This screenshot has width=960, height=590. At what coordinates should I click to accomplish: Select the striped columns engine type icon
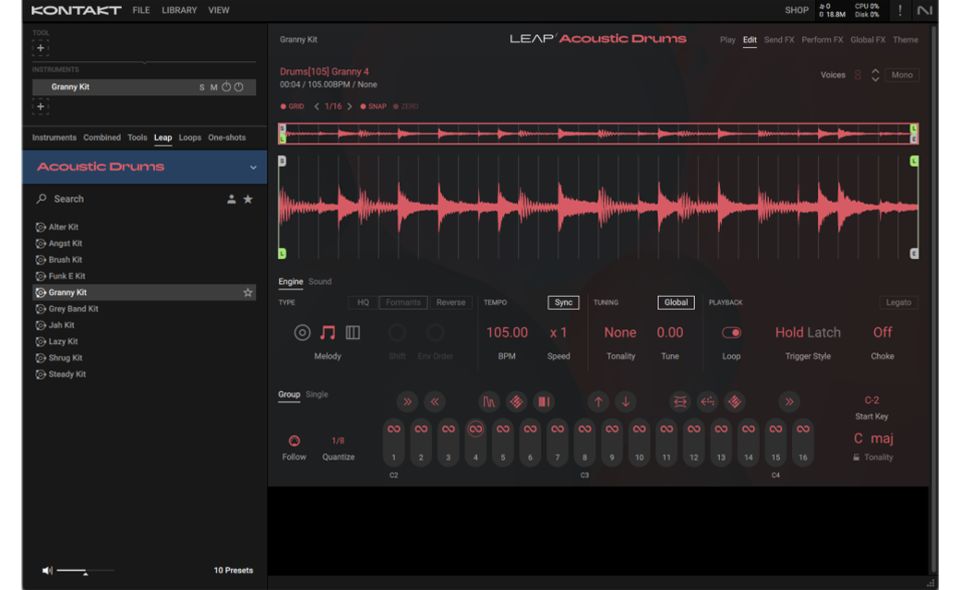tap(353, 333)
